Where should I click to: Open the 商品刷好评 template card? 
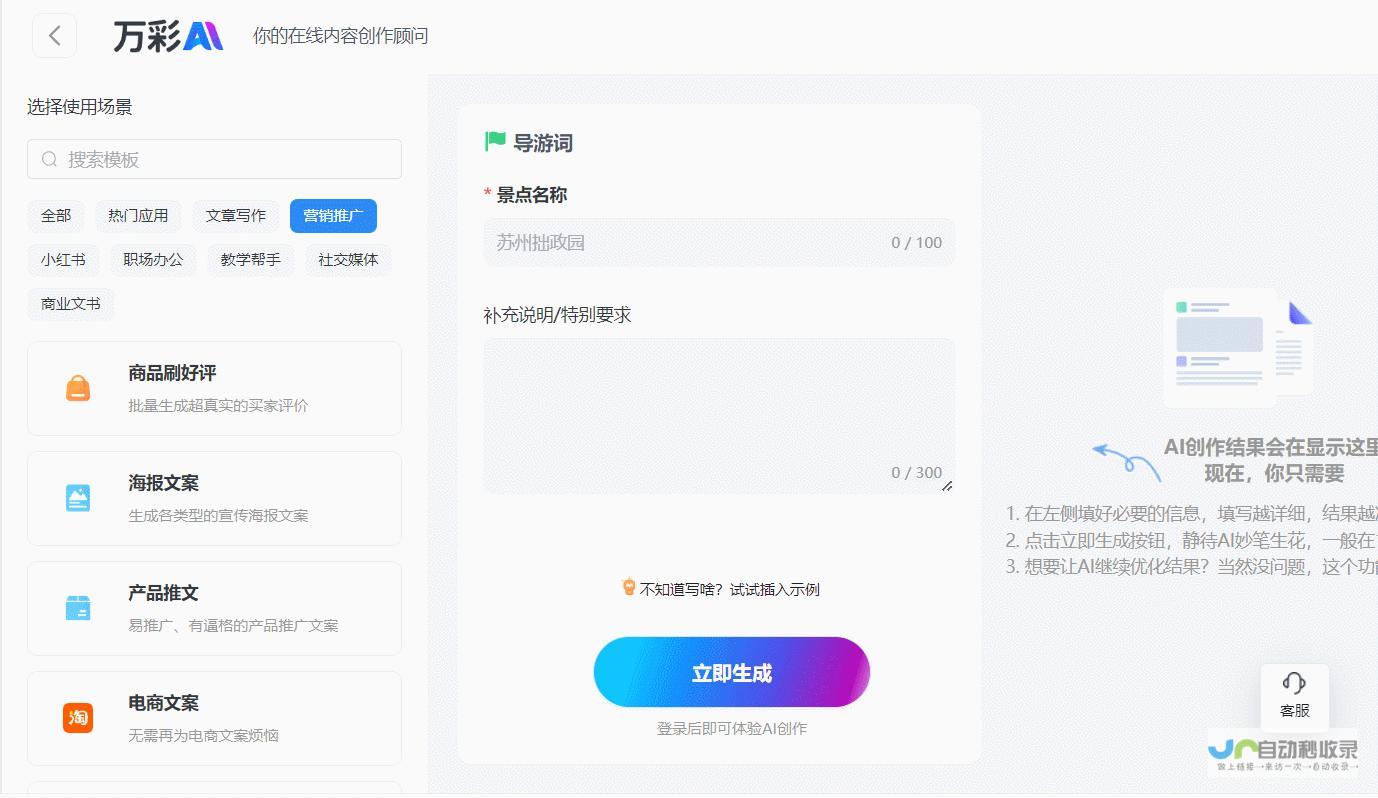[214, 388]
